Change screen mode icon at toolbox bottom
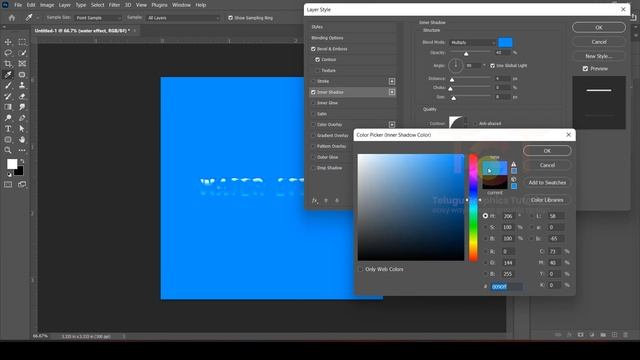The width and height of the screenshot is (640, 360). tap(22, 184)
